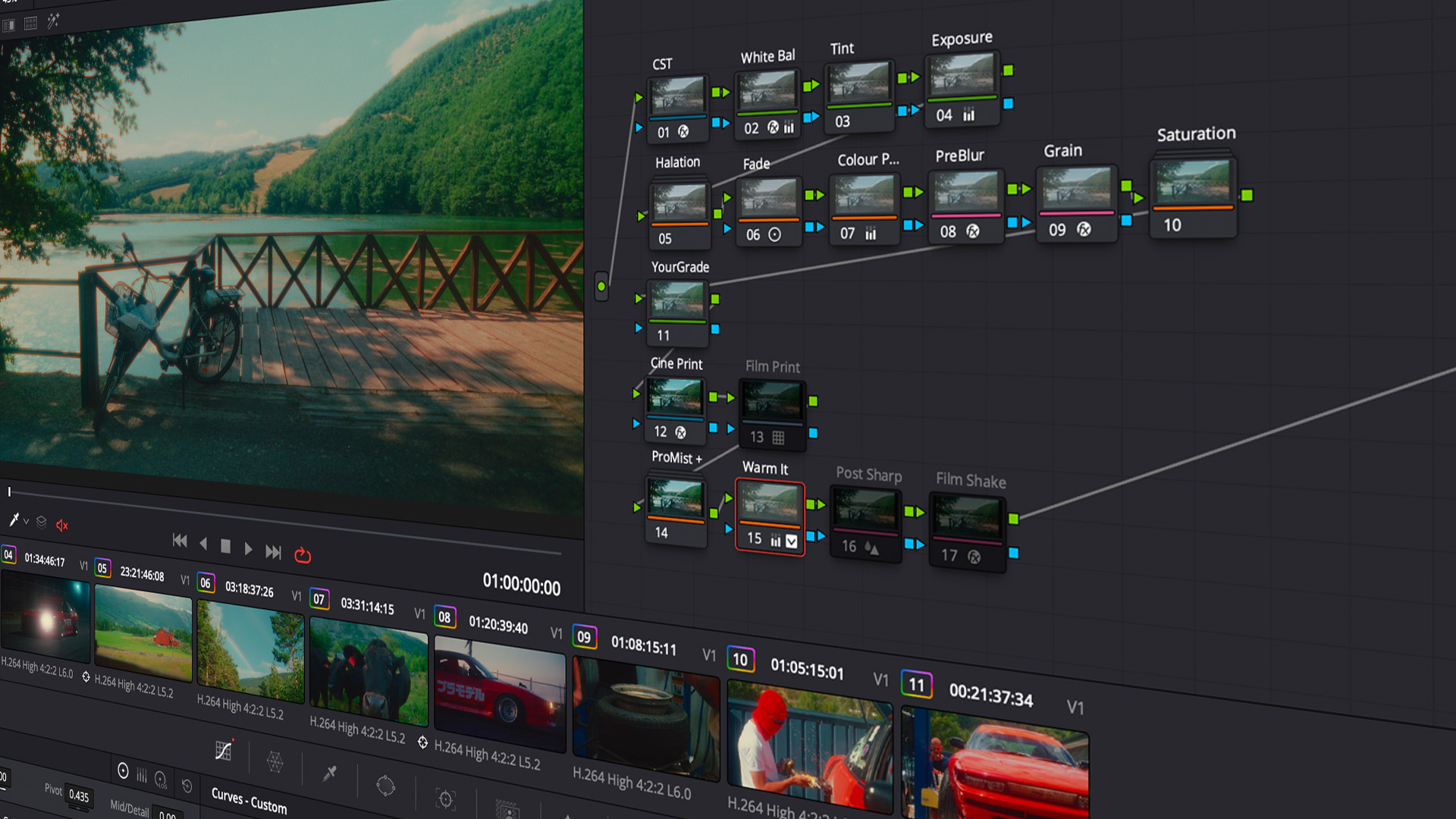
Task: Click the viewer layers overlay icon
Action: click(42, 522)
